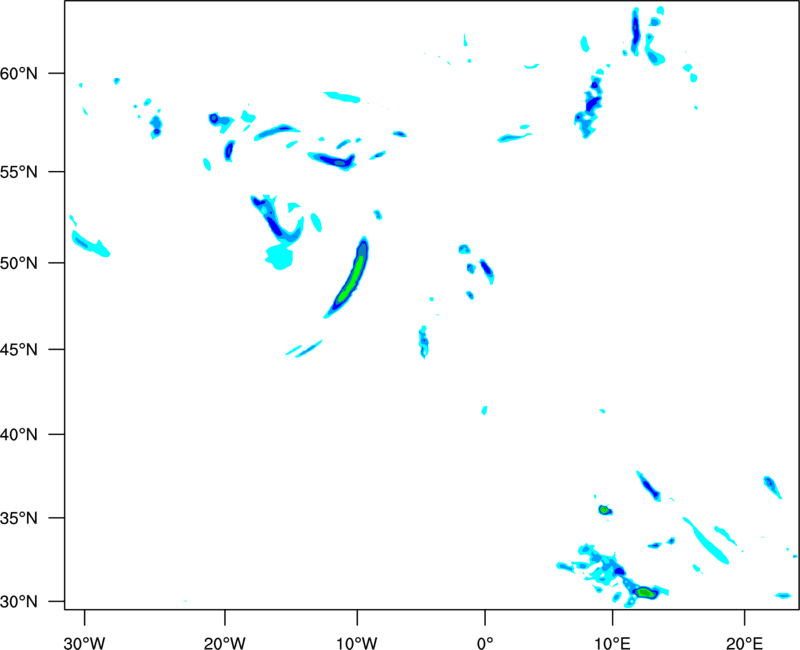Click the 60°N latitude label

(x=19, y=74)
